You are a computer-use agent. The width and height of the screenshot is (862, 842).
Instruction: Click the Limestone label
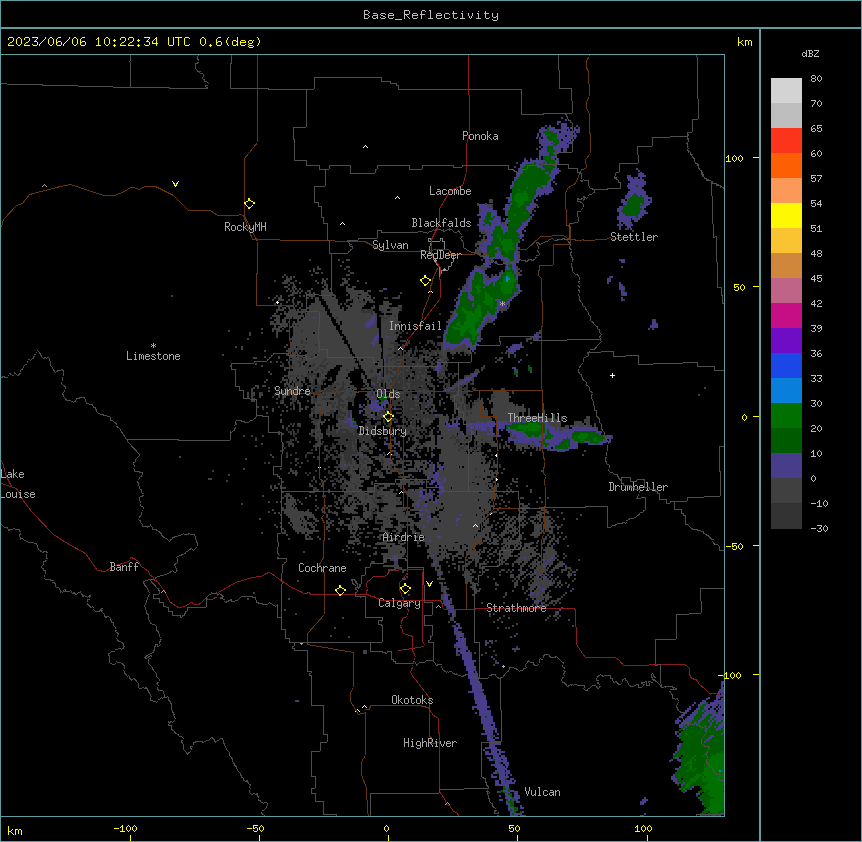pos(153,356)
